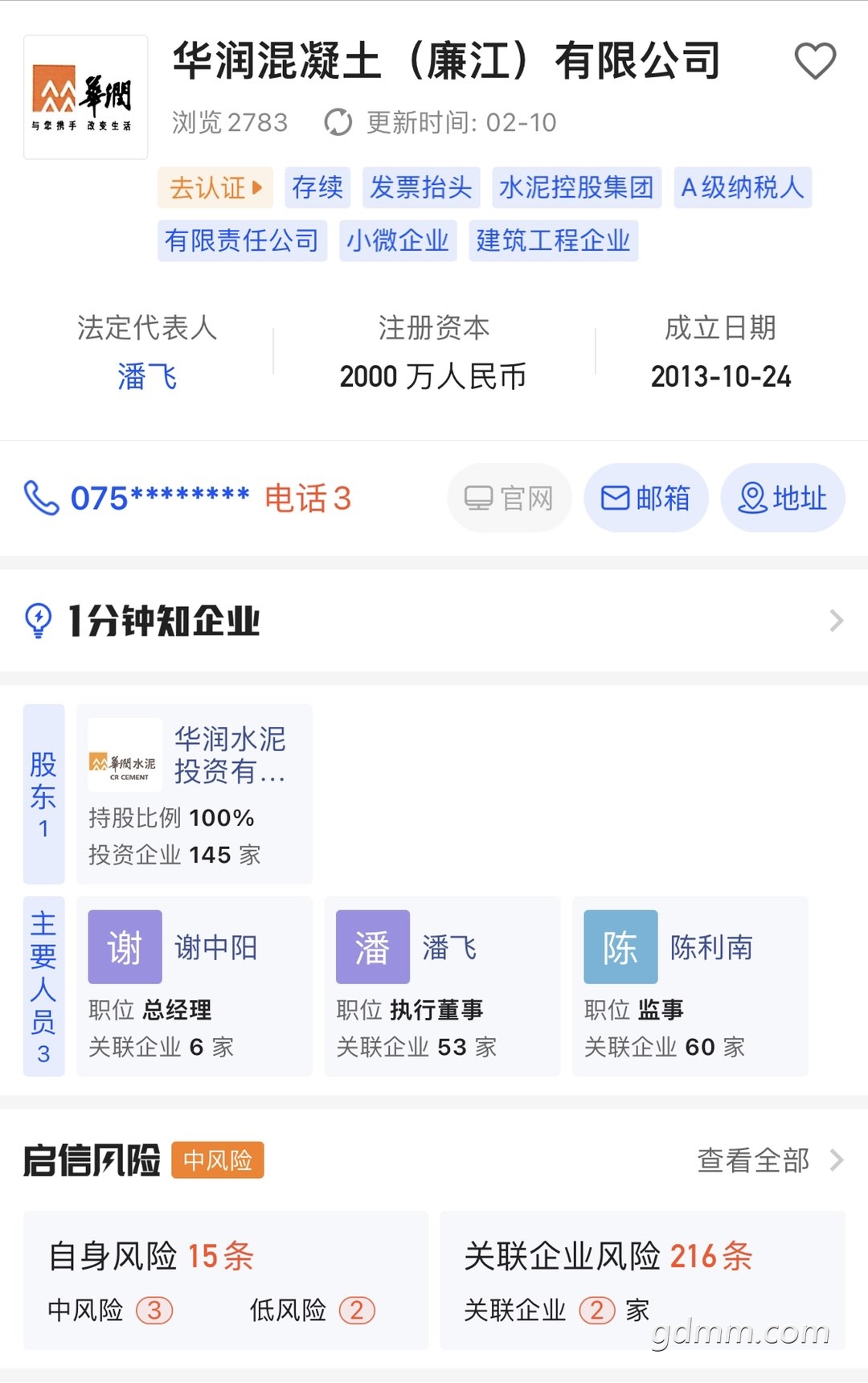The height and width of the screenshot is (1383, 868).
Task: Tap the company name title
Action: (447, 61)
